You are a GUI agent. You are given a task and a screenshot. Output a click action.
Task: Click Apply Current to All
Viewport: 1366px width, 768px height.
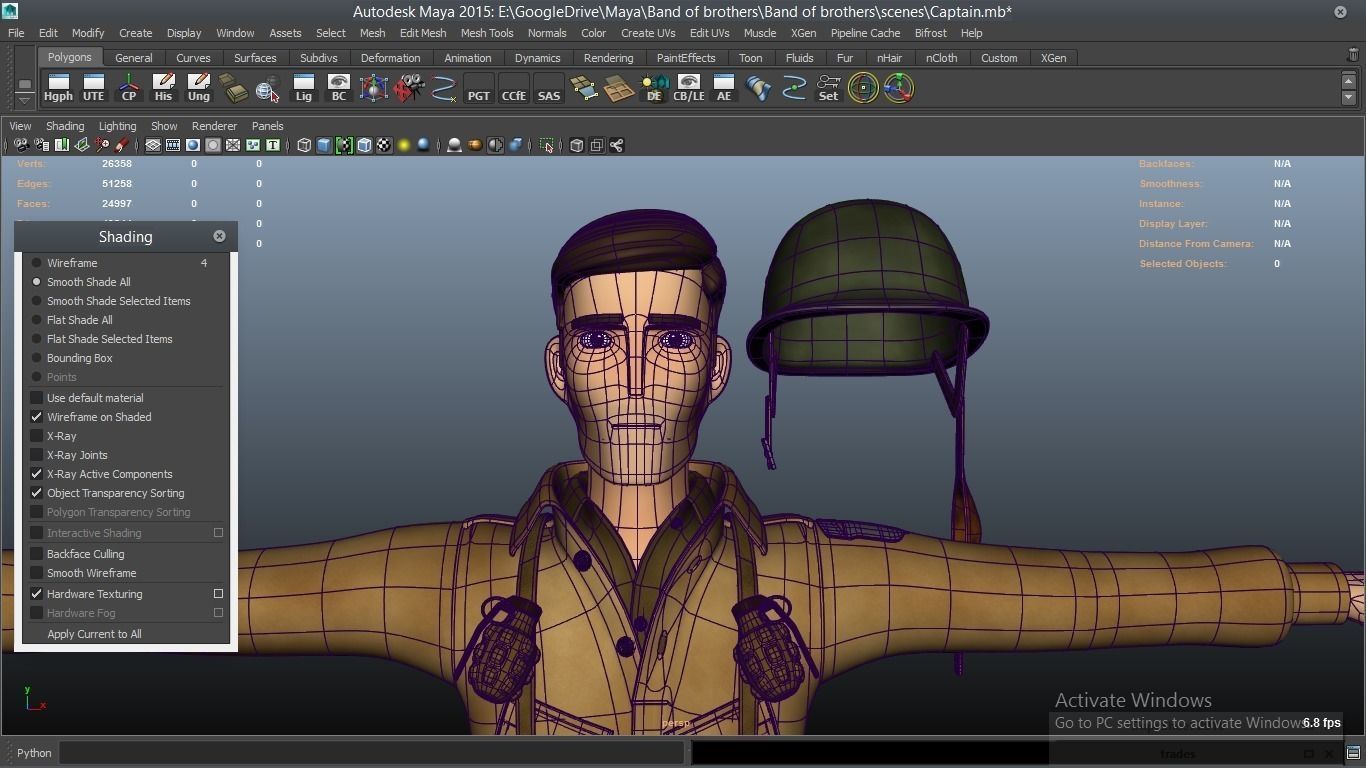point(94,634)
